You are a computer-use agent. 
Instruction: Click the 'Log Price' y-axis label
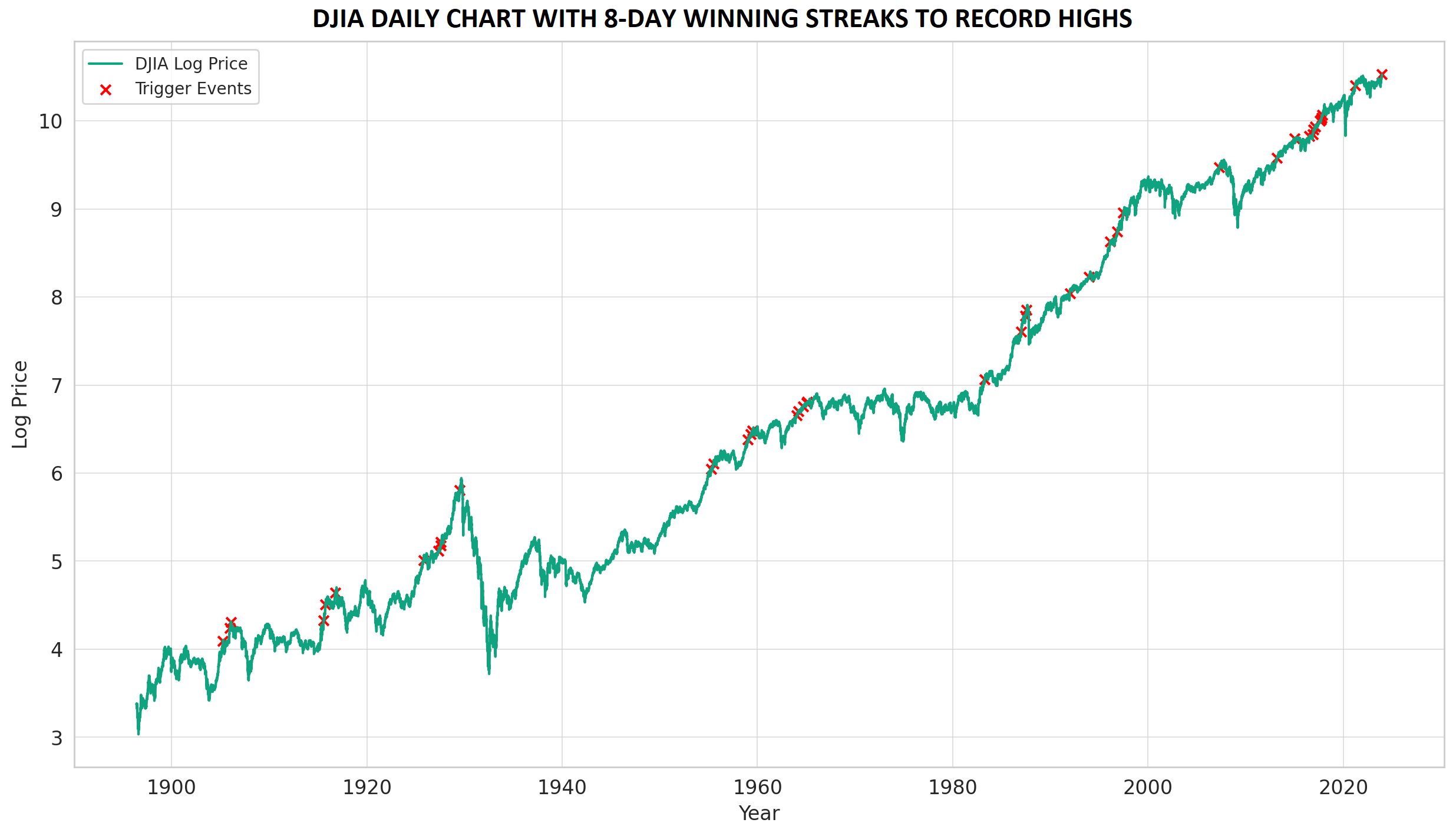coord(20,404)
